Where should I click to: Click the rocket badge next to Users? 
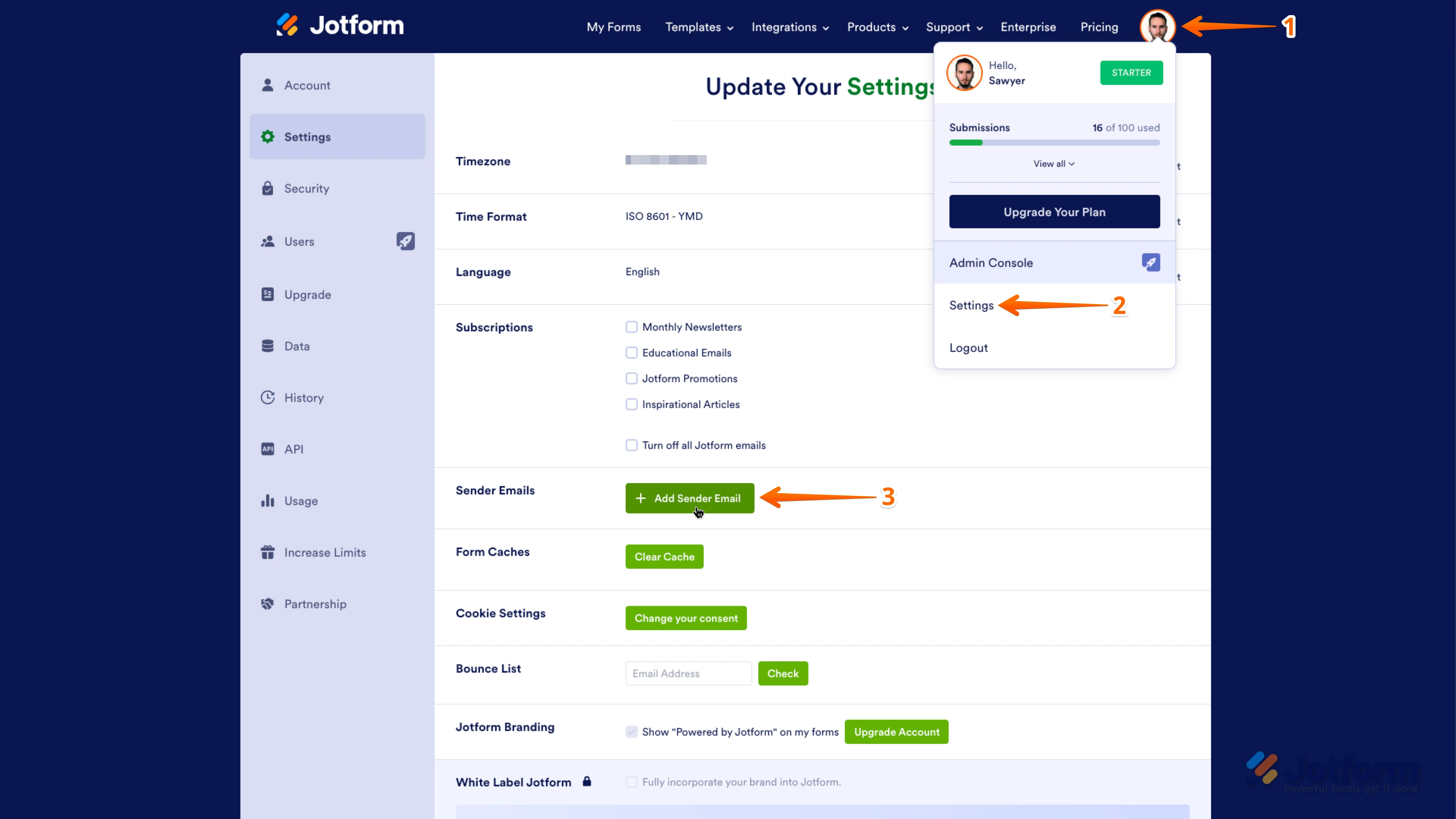(x=405, y=242)
